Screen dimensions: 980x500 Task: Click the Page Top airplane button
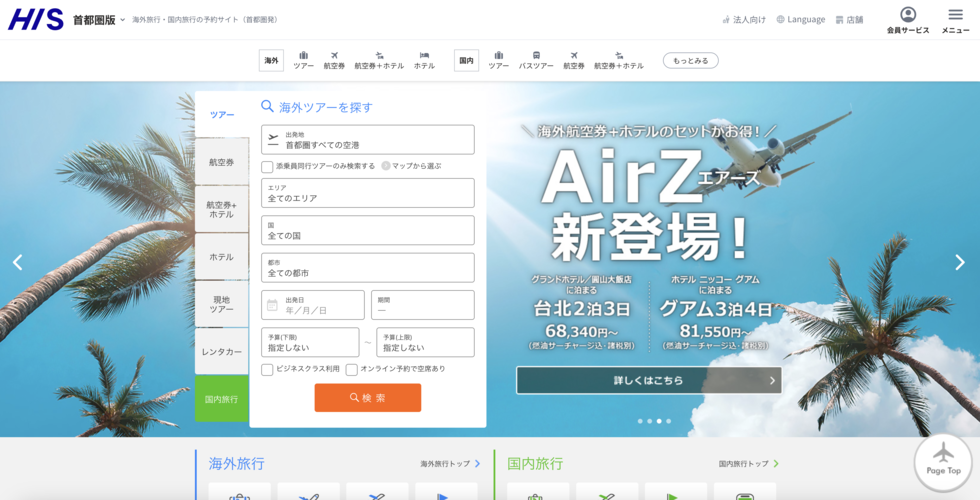tap(943, 460)
